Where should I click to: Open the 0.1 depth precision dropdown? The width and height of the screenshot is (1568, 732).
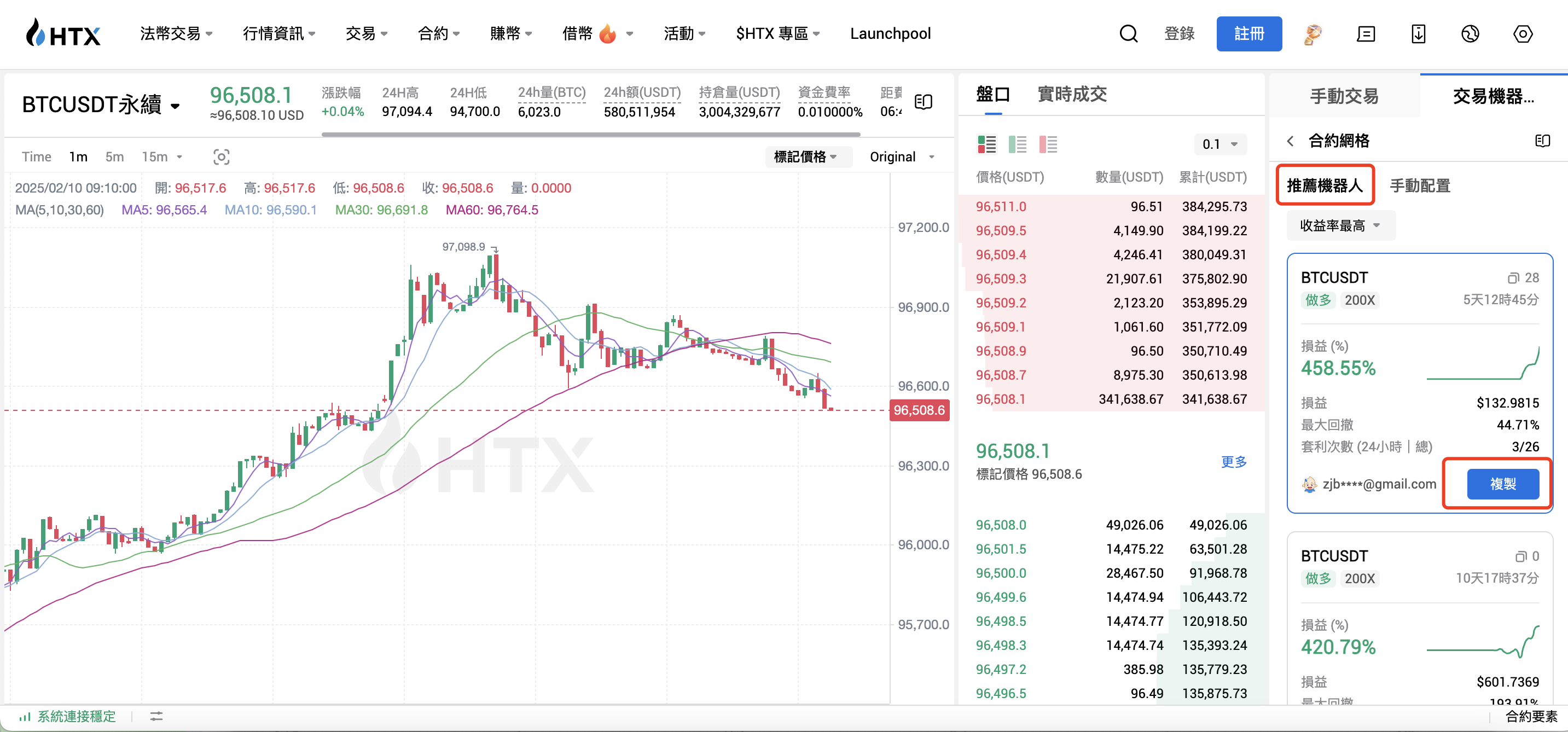click(x=1220, y=144)
